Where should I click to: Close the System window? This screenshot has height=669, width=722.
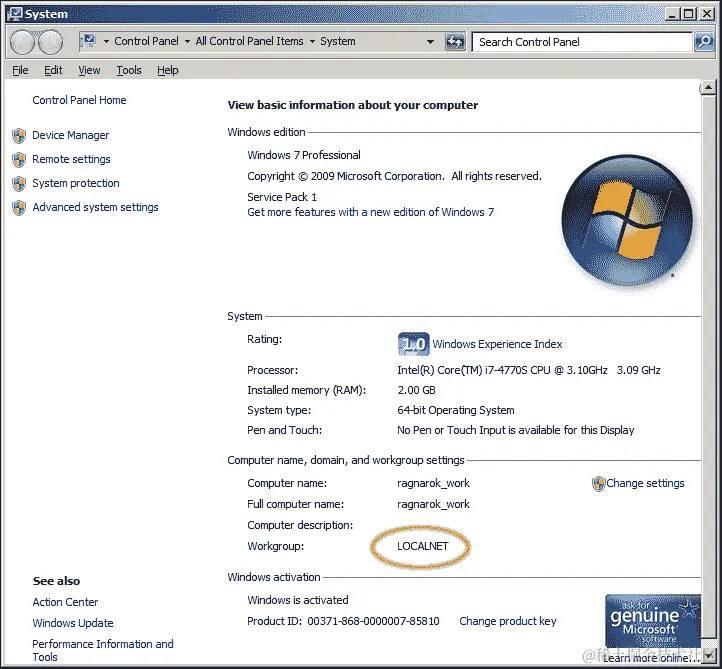click(706, 14)
